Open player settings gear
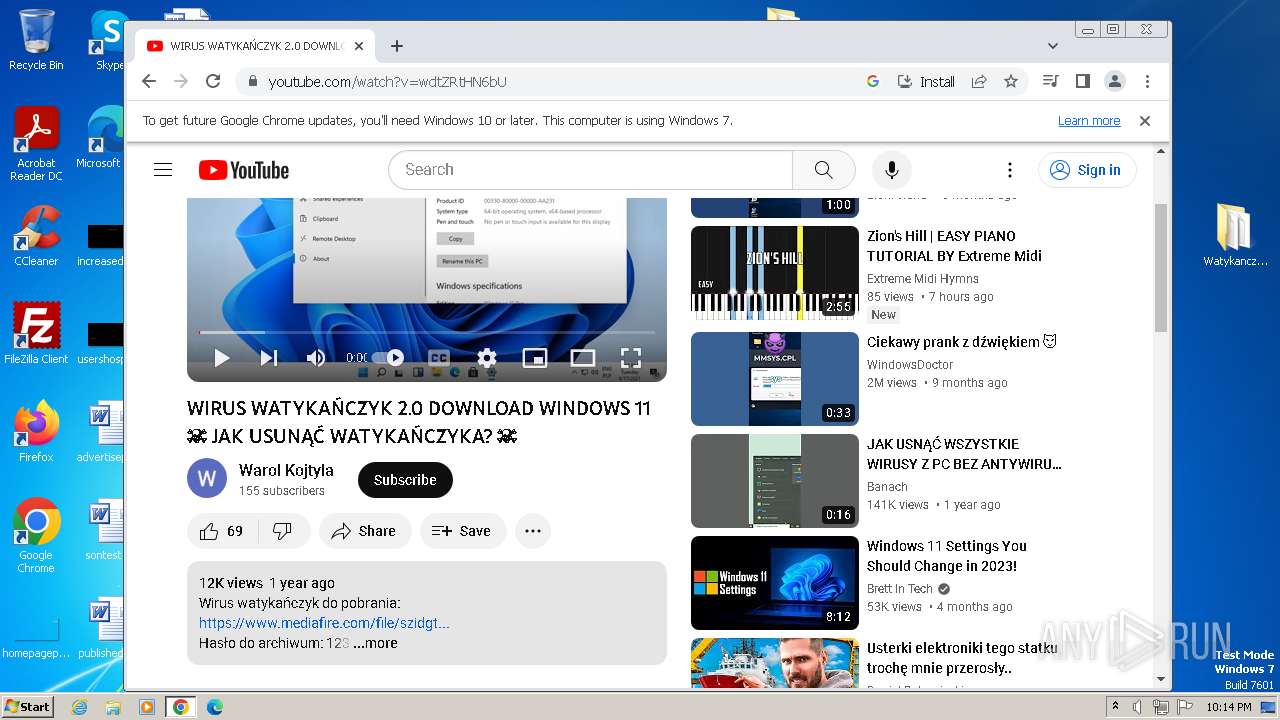Viewport: 1280px width, 720px height. [x=487, y=358]
